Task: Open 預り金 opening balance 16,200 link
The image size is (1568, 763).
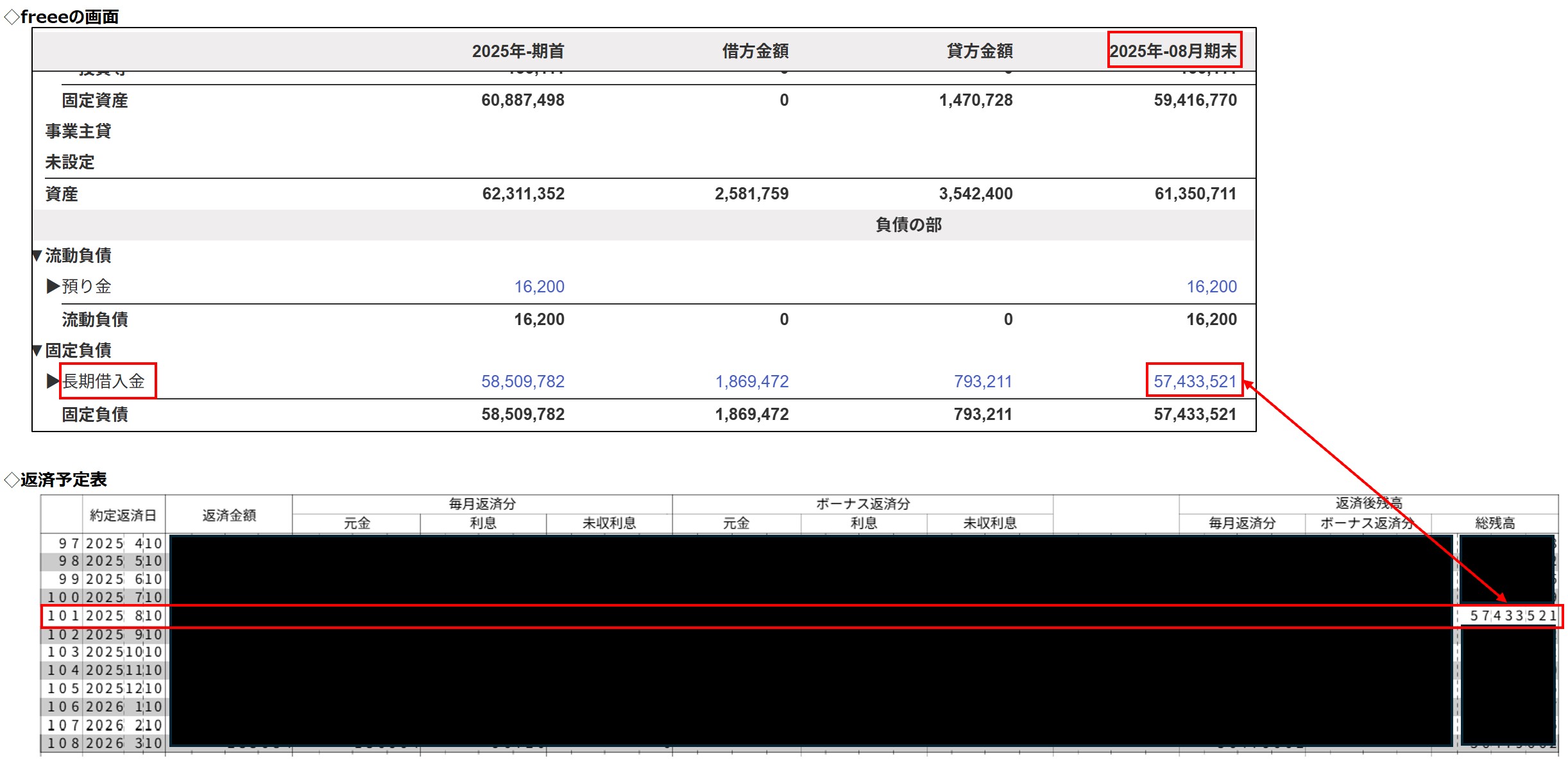Action: click(x=539, y=287)
